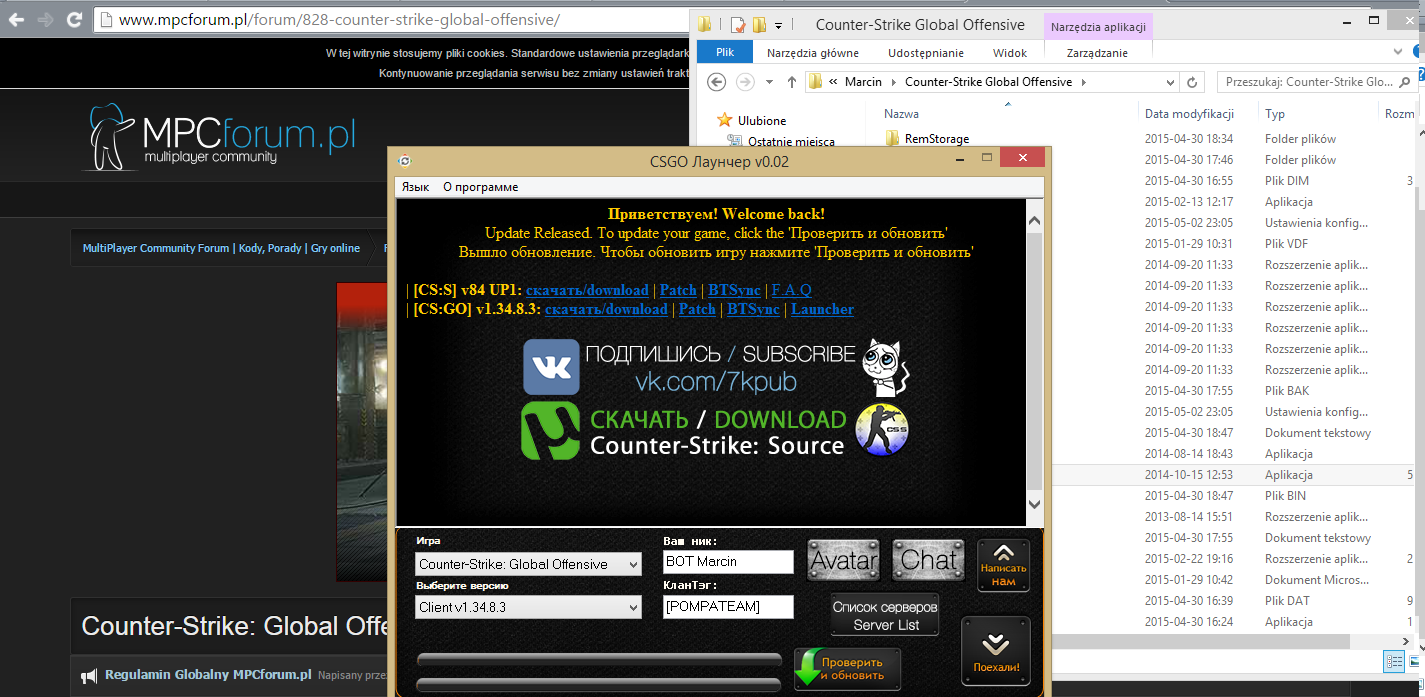
Task: Click the Ulubione star in Explorer sidebar
Action: point(725,120)
